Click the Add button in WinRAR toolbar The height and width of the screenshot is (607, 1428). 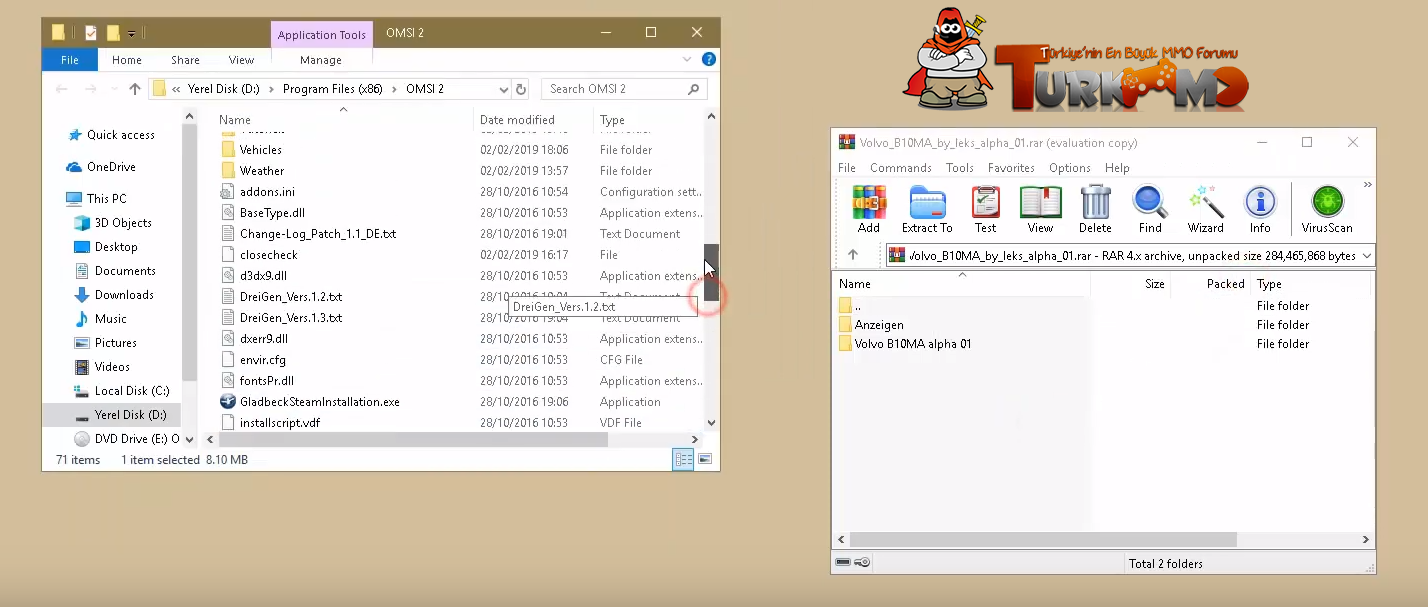(x=869, y=210)
